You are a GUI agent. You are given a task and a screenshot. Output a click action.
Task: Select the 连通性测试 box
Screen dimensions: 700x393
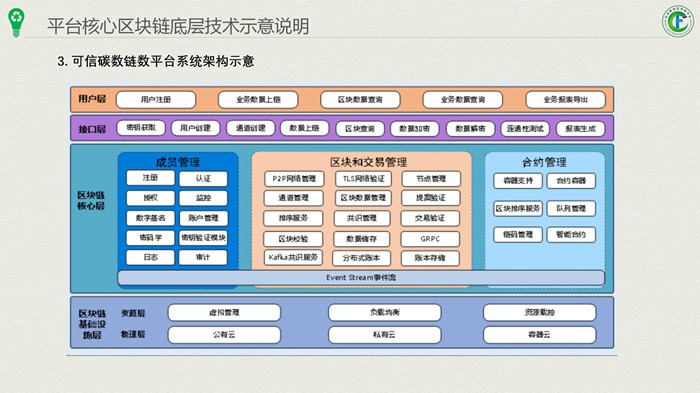[x=525, y=129]
